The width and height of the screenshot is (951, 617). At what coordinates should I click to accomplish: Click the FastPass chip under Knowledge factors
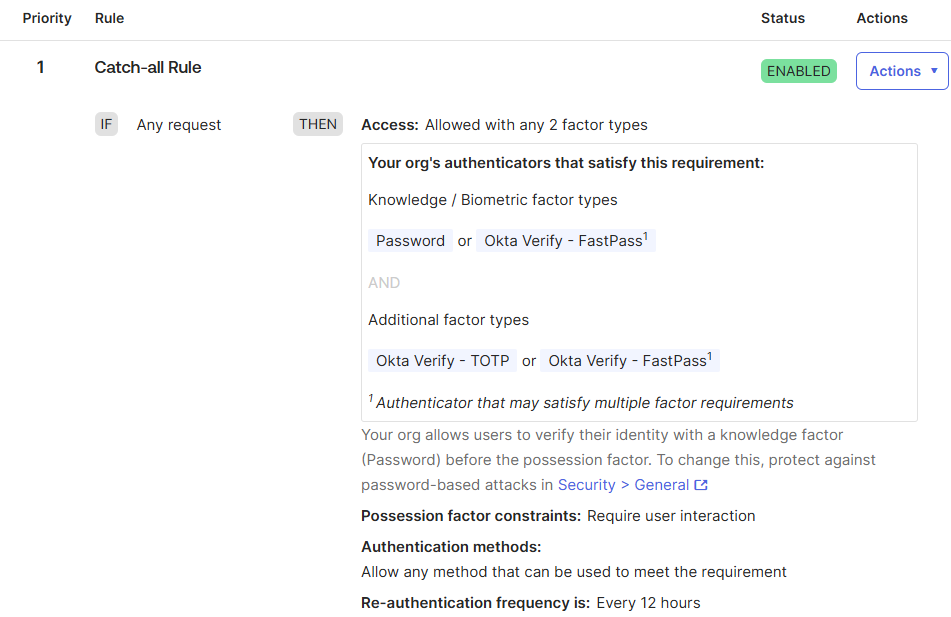[566, 241]
